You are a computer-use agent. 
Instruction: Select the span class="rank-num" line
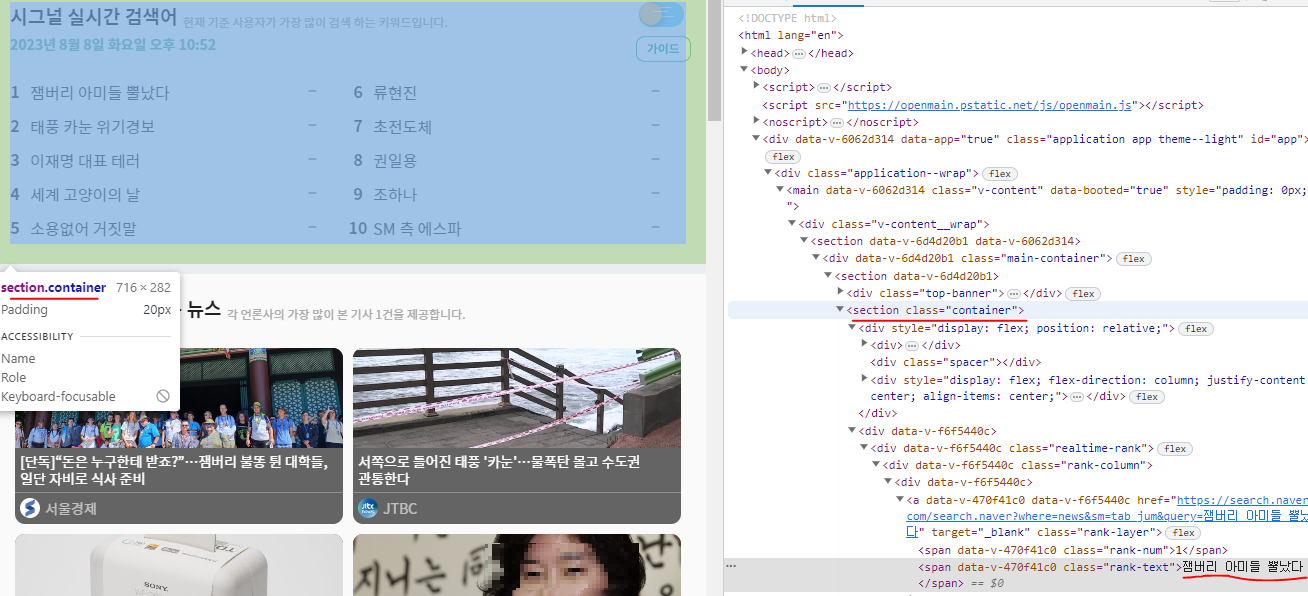(x=1072, y=550)
